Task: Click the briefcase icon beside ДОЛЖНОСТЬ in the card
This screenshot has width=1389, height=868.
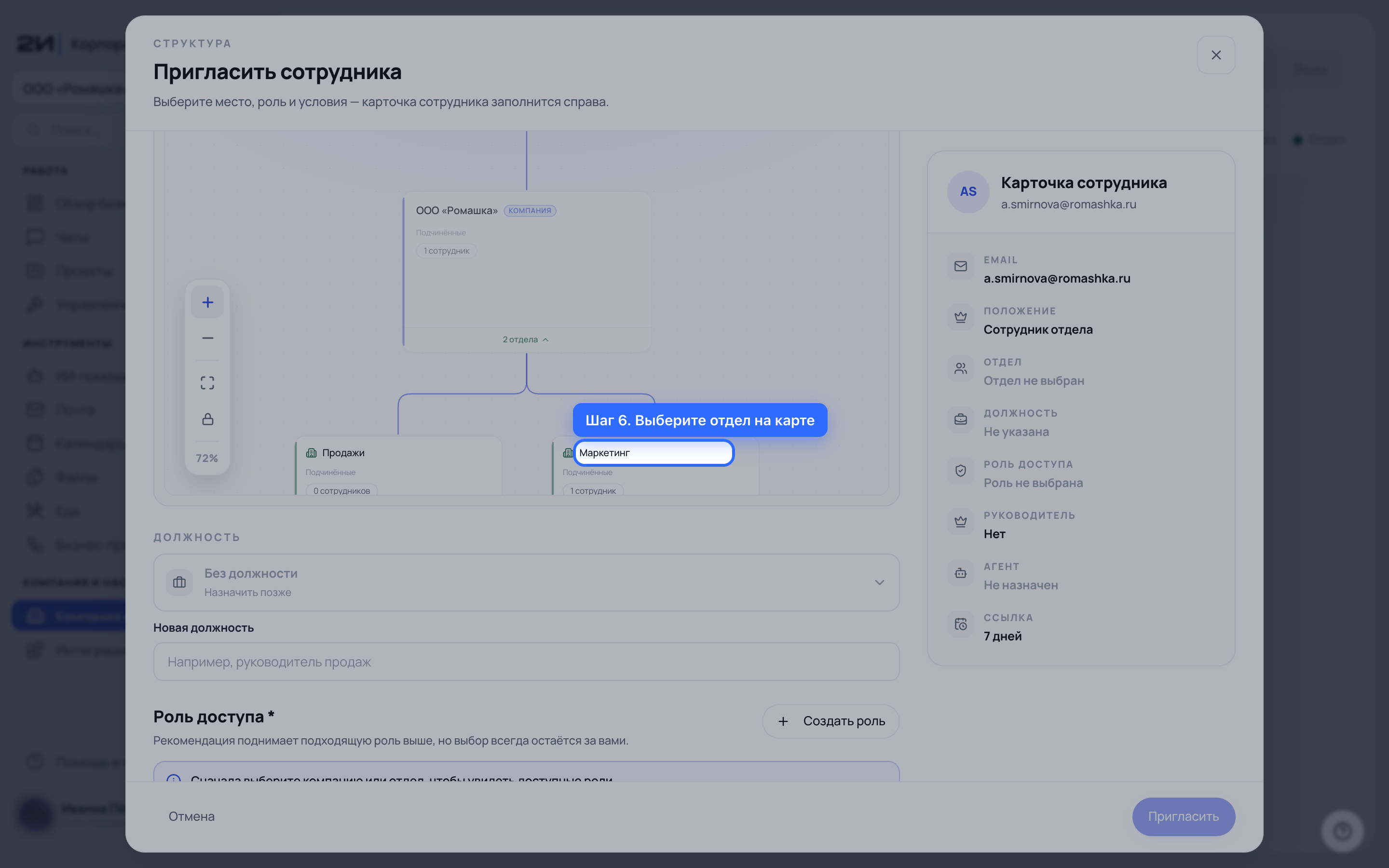Action: pos(960,419)
